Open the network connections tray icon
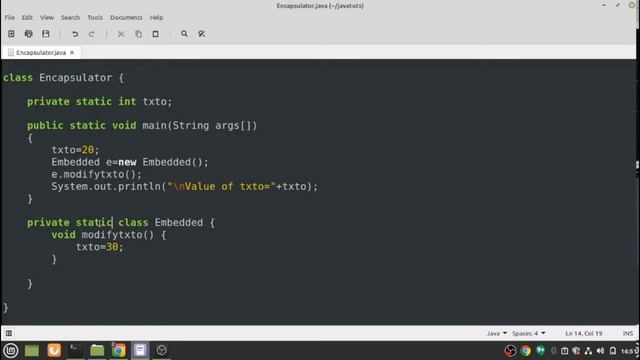 pos(588,351)
